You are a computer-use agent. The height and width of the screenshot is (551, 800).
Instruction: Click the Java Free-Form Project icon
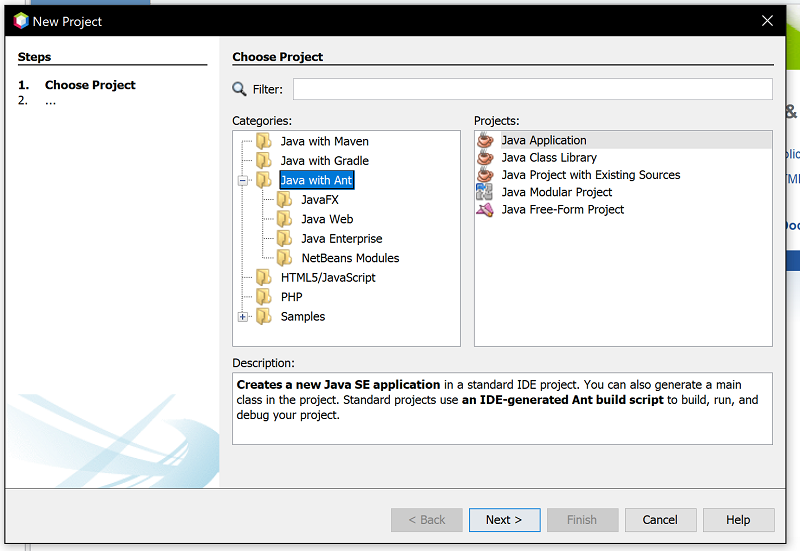pos(485,209)
